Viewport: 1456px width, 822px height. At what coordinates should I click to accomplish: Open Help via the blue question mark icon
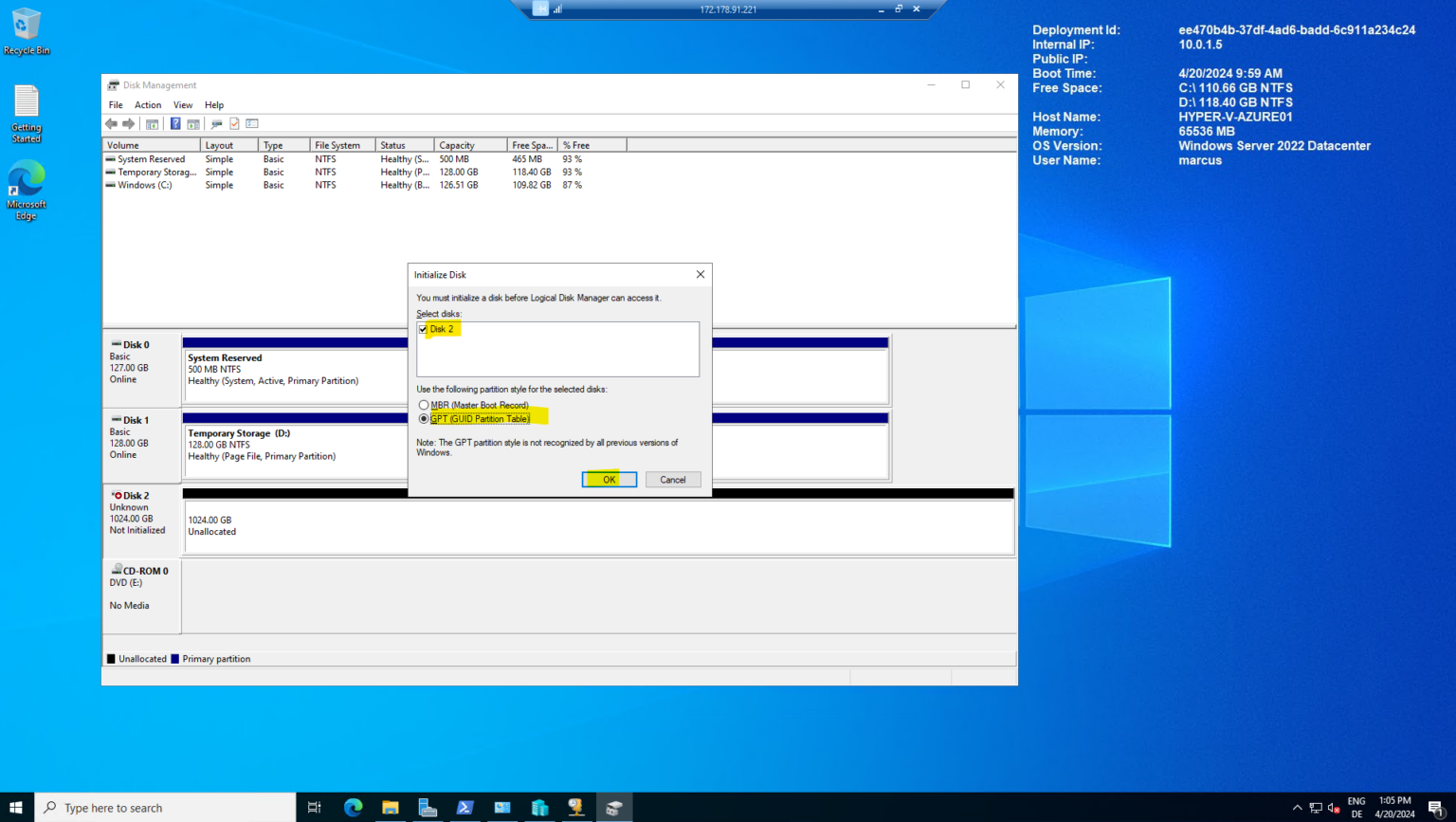(x=174, y=123)
